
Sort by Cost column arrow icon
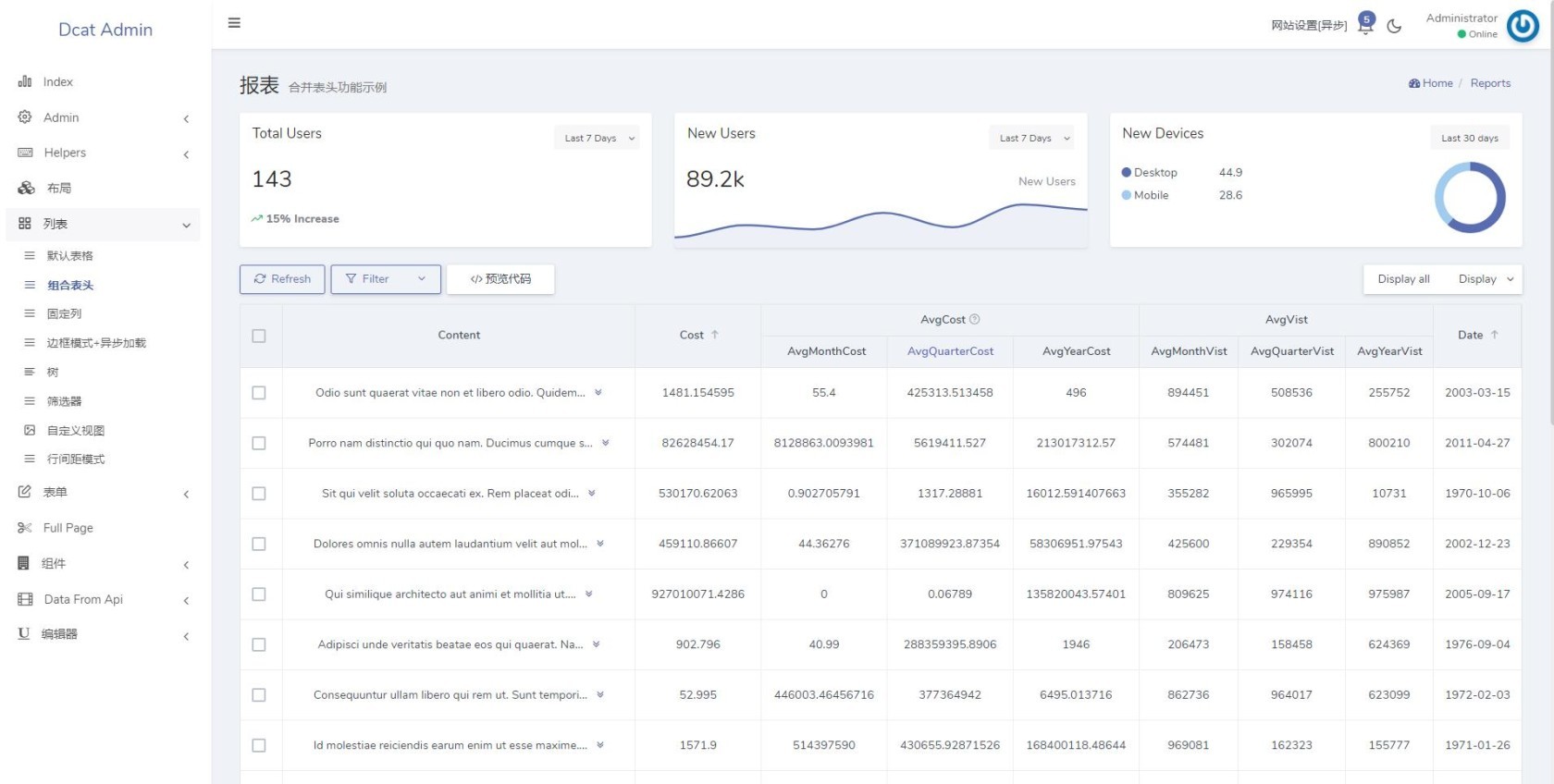pyautogui.click(x=715, y=335)
